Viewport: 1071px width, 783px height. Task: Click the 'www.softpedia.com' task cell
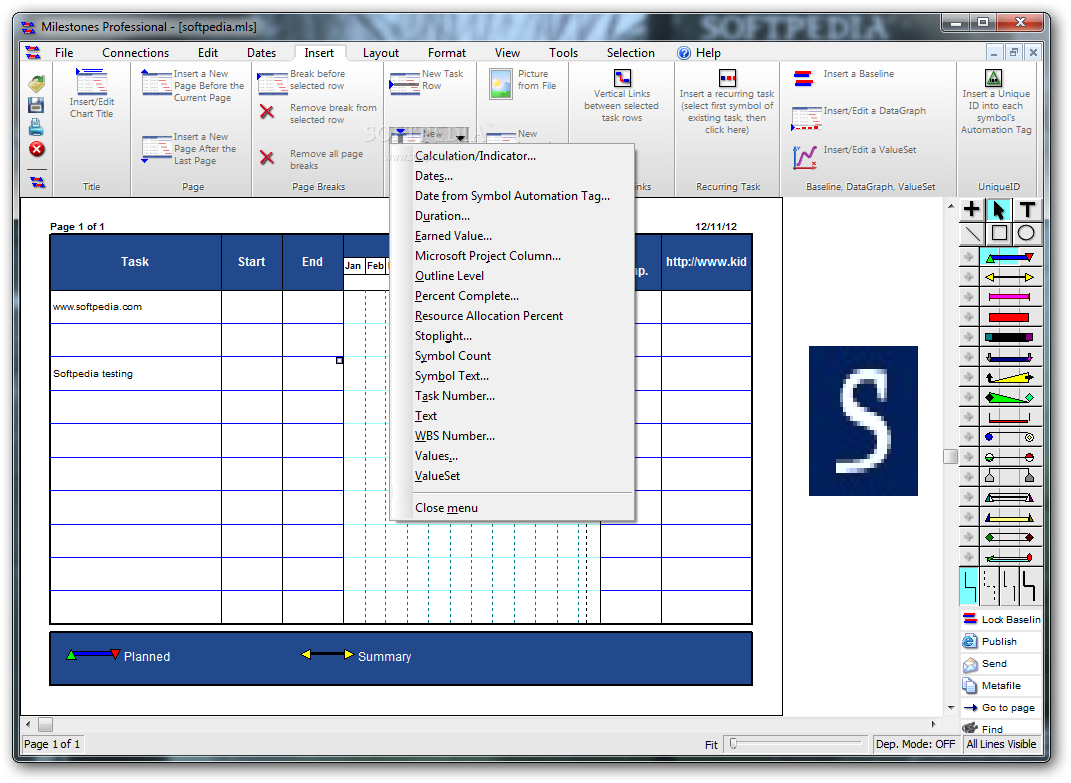(x=135, y=307)
